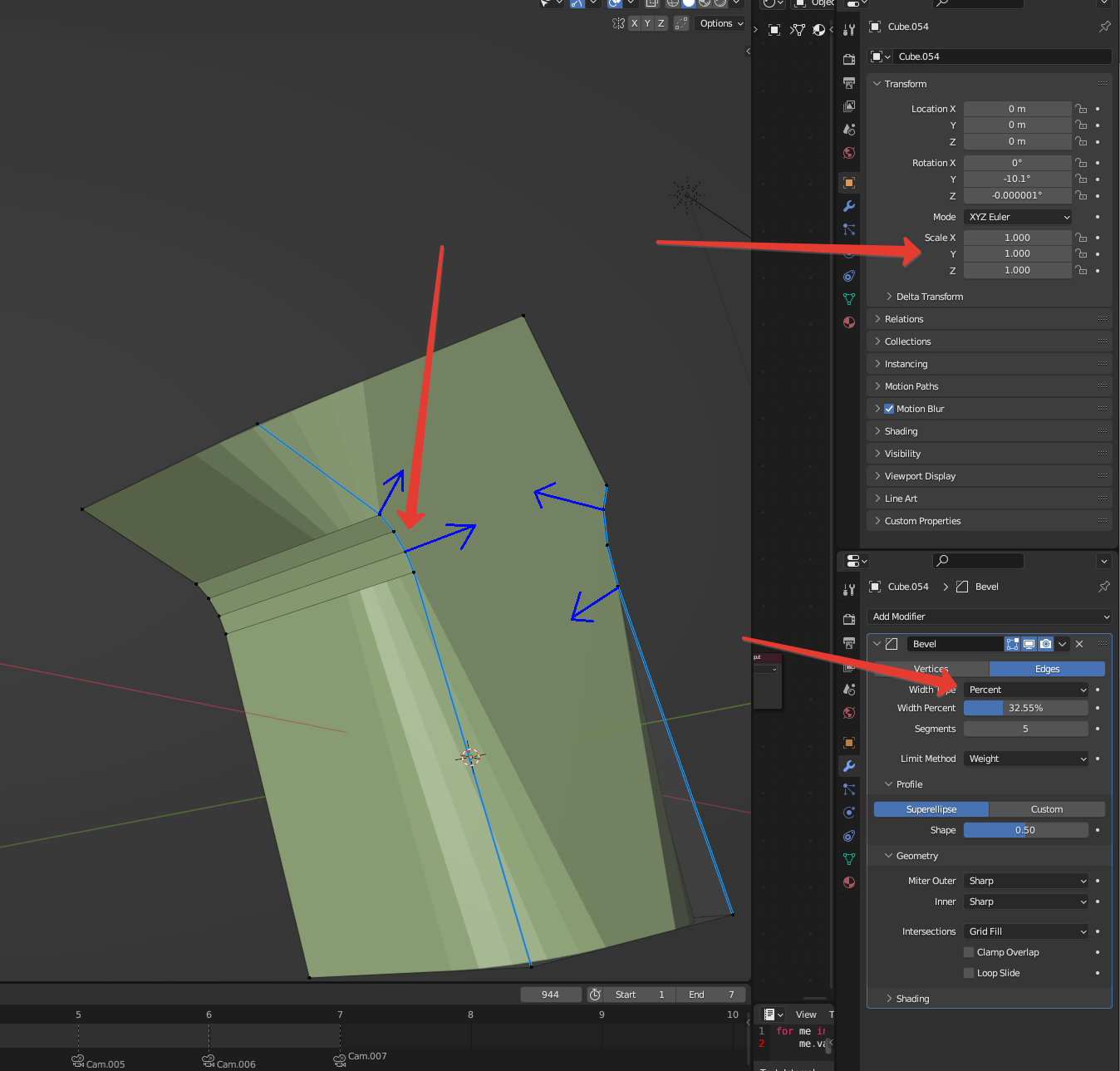Open World tab in Object properties editor
This screenshot has height=1071, width=1120.
pyautogui.click(x=849, y=153)
